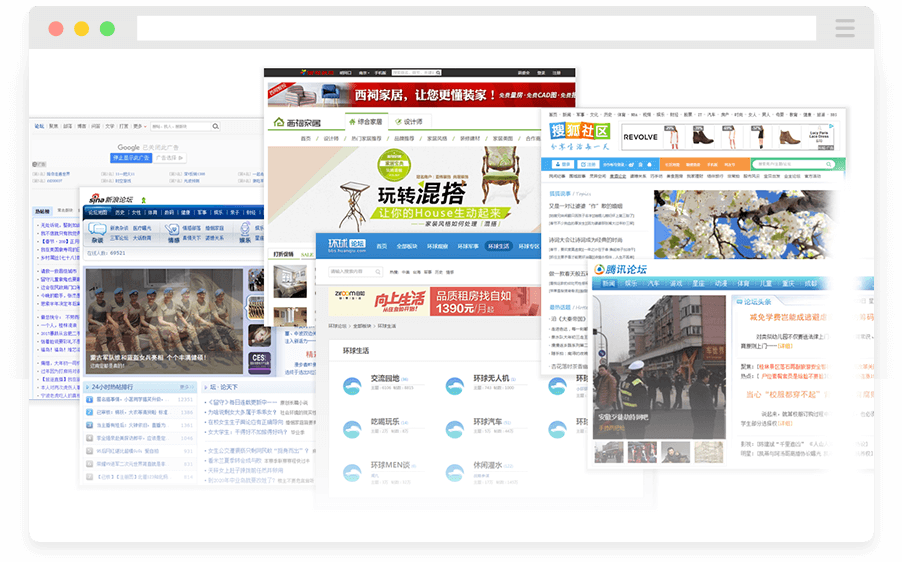Open the 吃喝玩乐 board icon
902x562 pixels.
(353, 427)
